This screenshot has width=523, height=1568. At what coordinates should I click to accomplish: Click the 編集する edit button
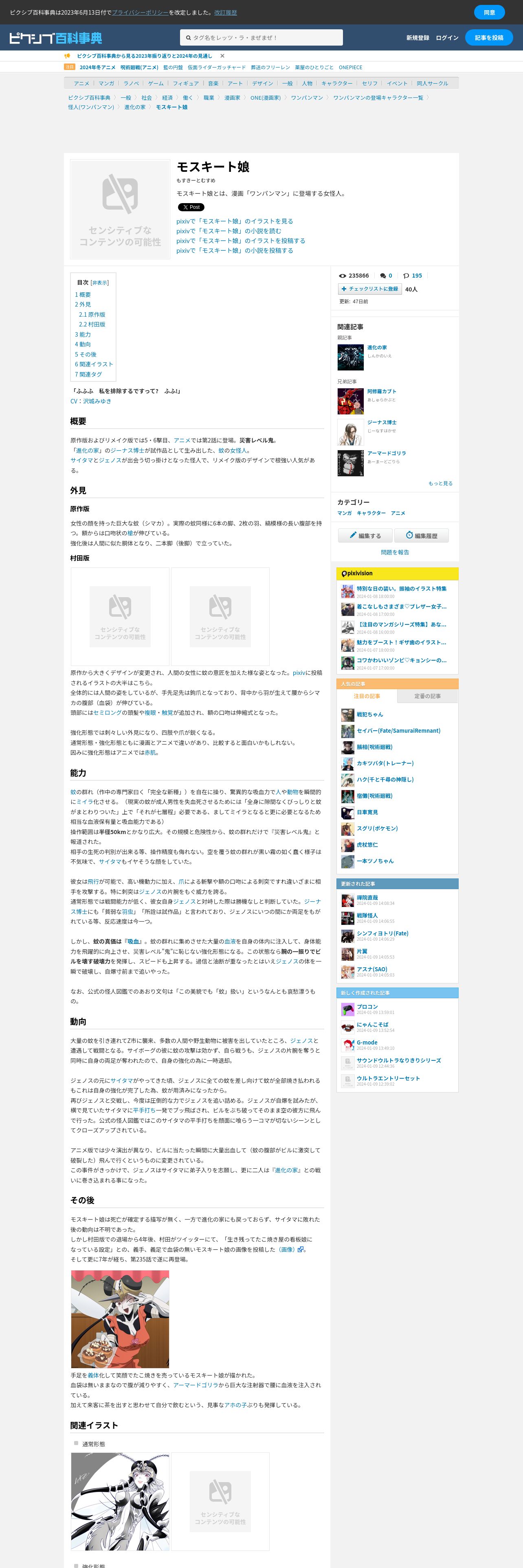365,536
